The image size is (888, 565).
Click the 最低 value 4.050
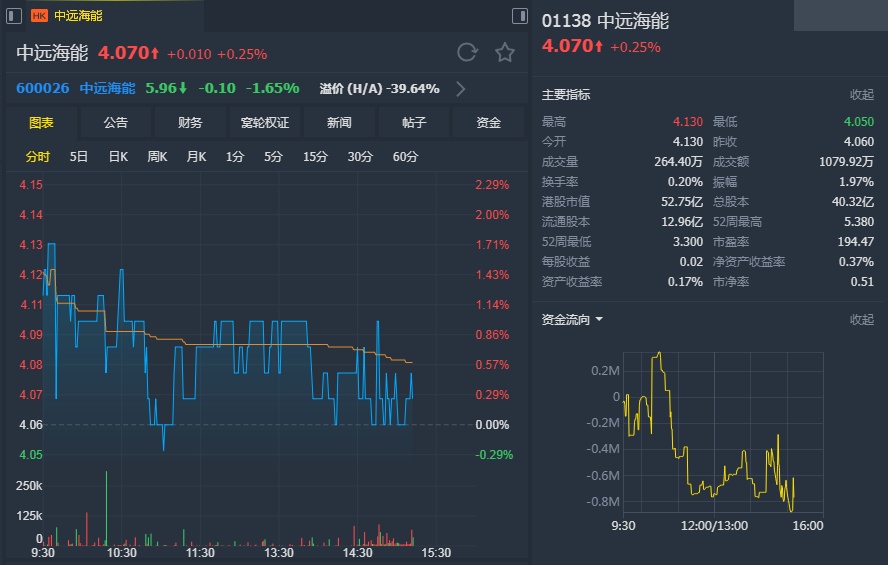click(859, 122)
